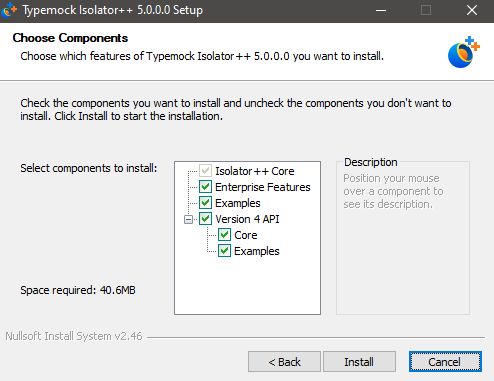The width and height of the screenshot is (494, 381).
Task: Uncheck the Core checkbox under Version 4 API
Action: [x=224, y=235]
